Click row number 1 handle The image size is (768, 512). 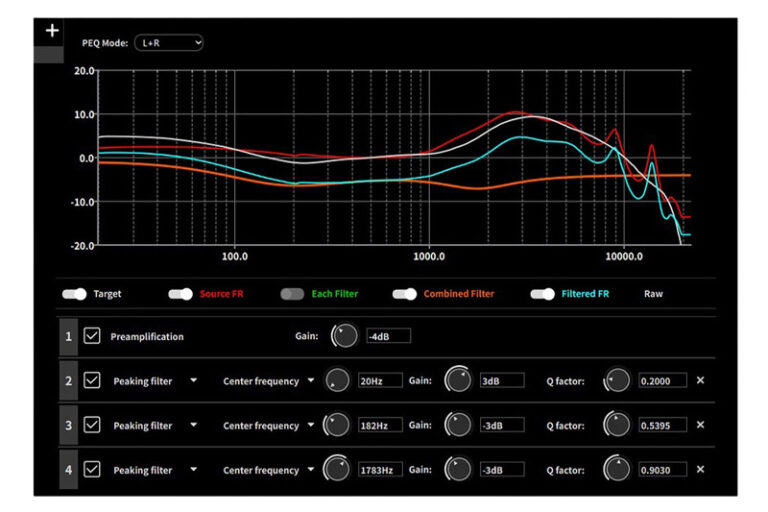[69, 337]
